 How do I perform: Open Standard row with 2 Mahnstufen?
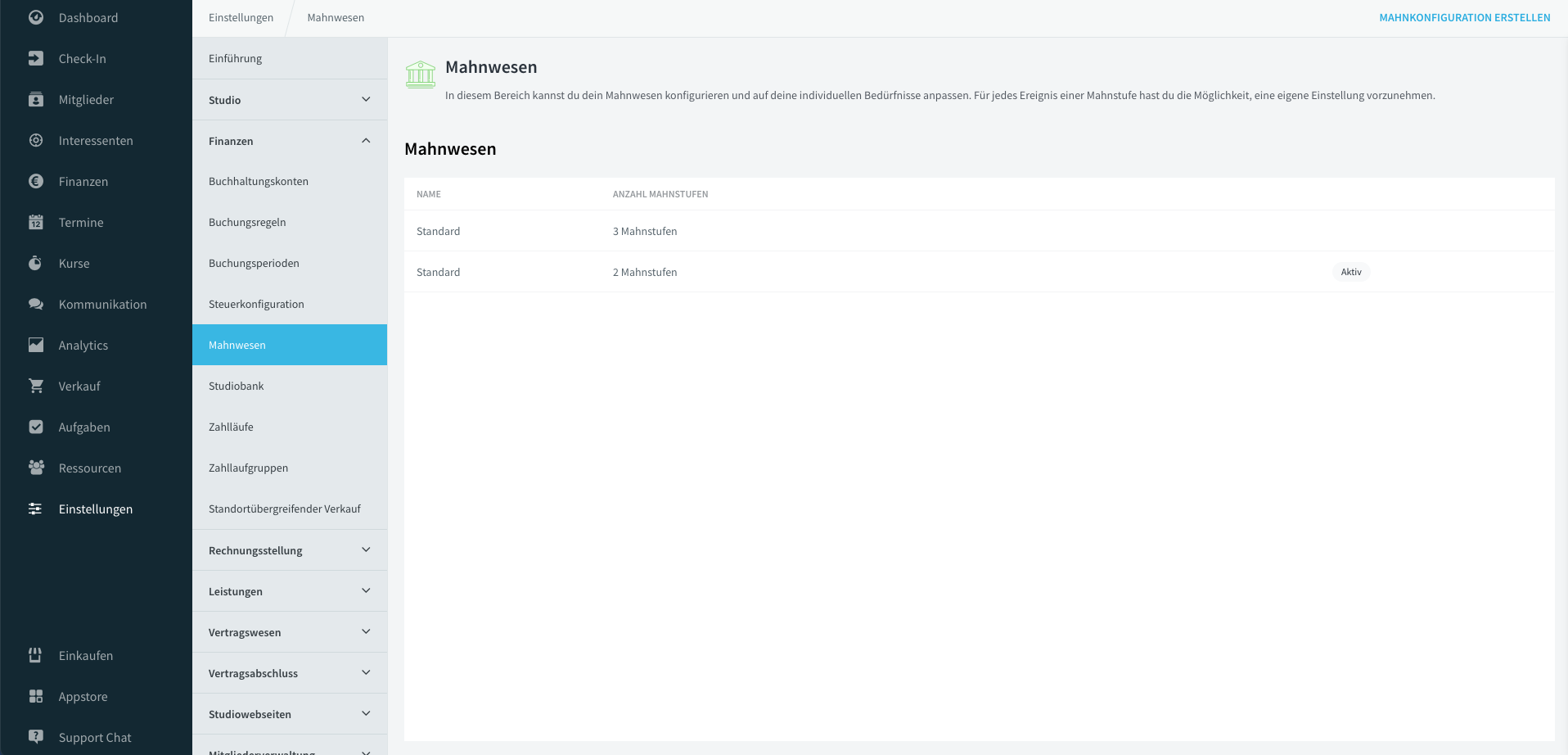(x=980, y=272)
